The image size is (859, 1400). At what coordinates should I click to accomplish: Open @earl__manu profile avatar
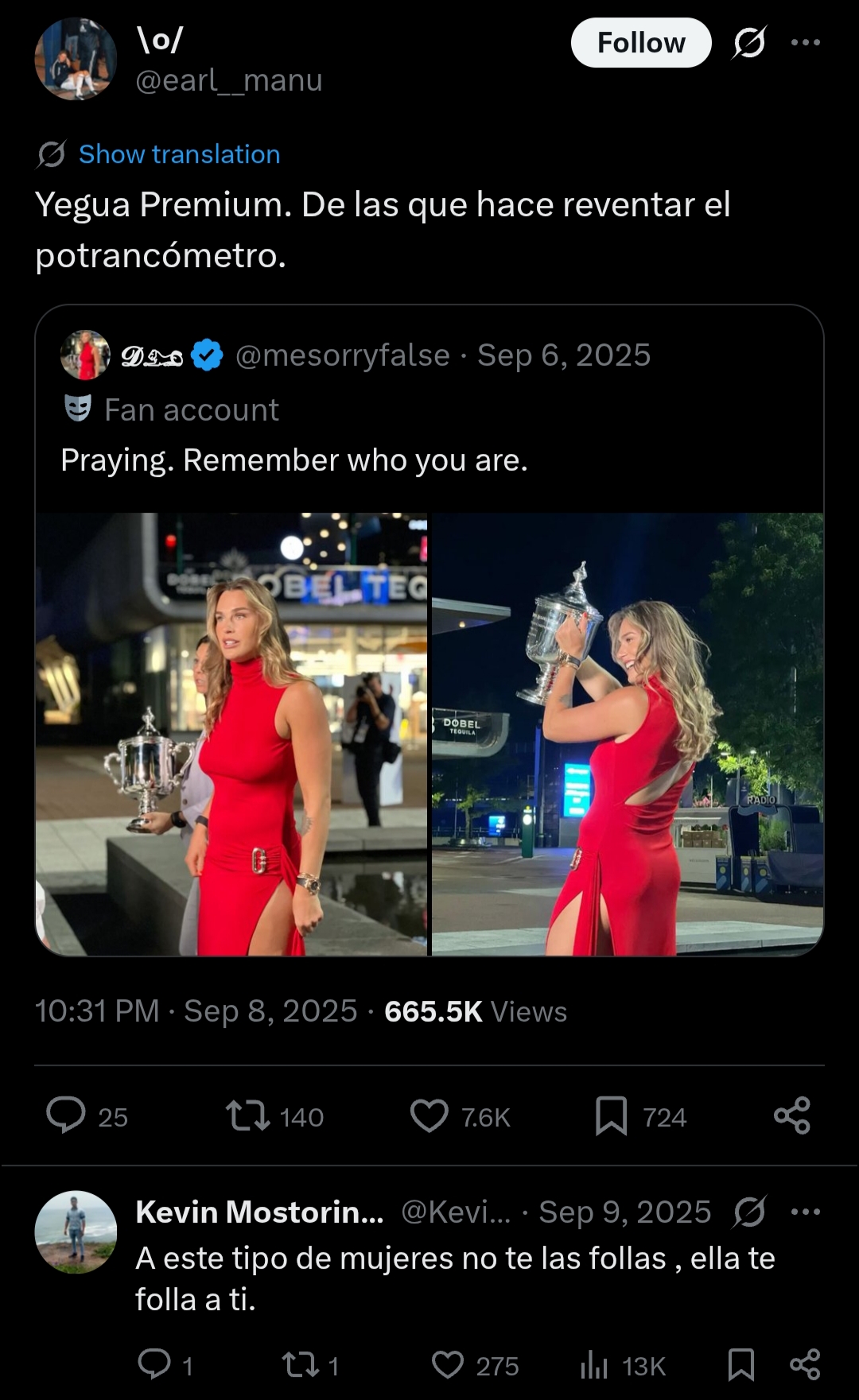(x=76, y=59)
